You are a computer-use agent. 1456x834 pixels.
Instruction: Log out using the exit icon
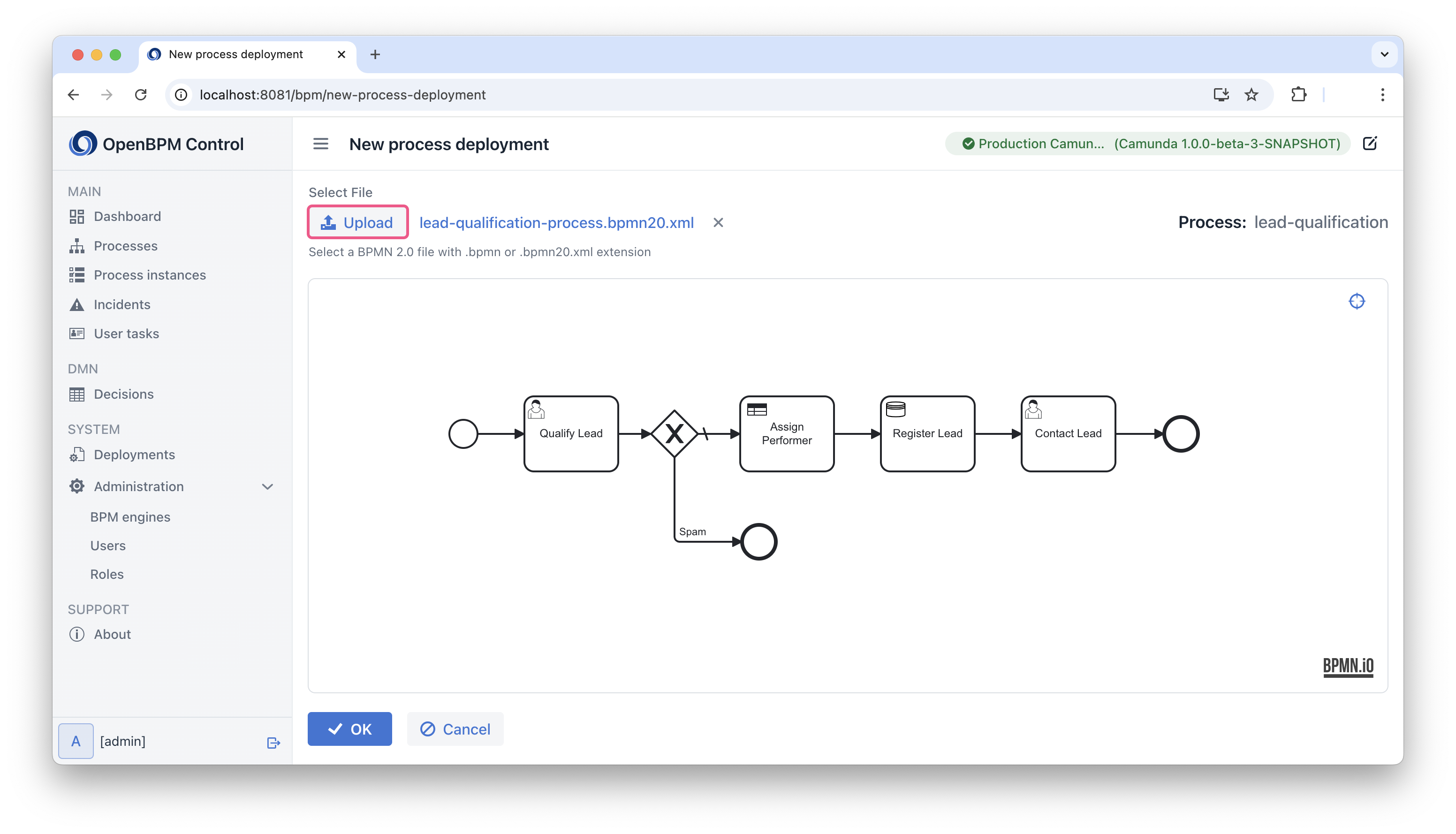tap(274, 743)
